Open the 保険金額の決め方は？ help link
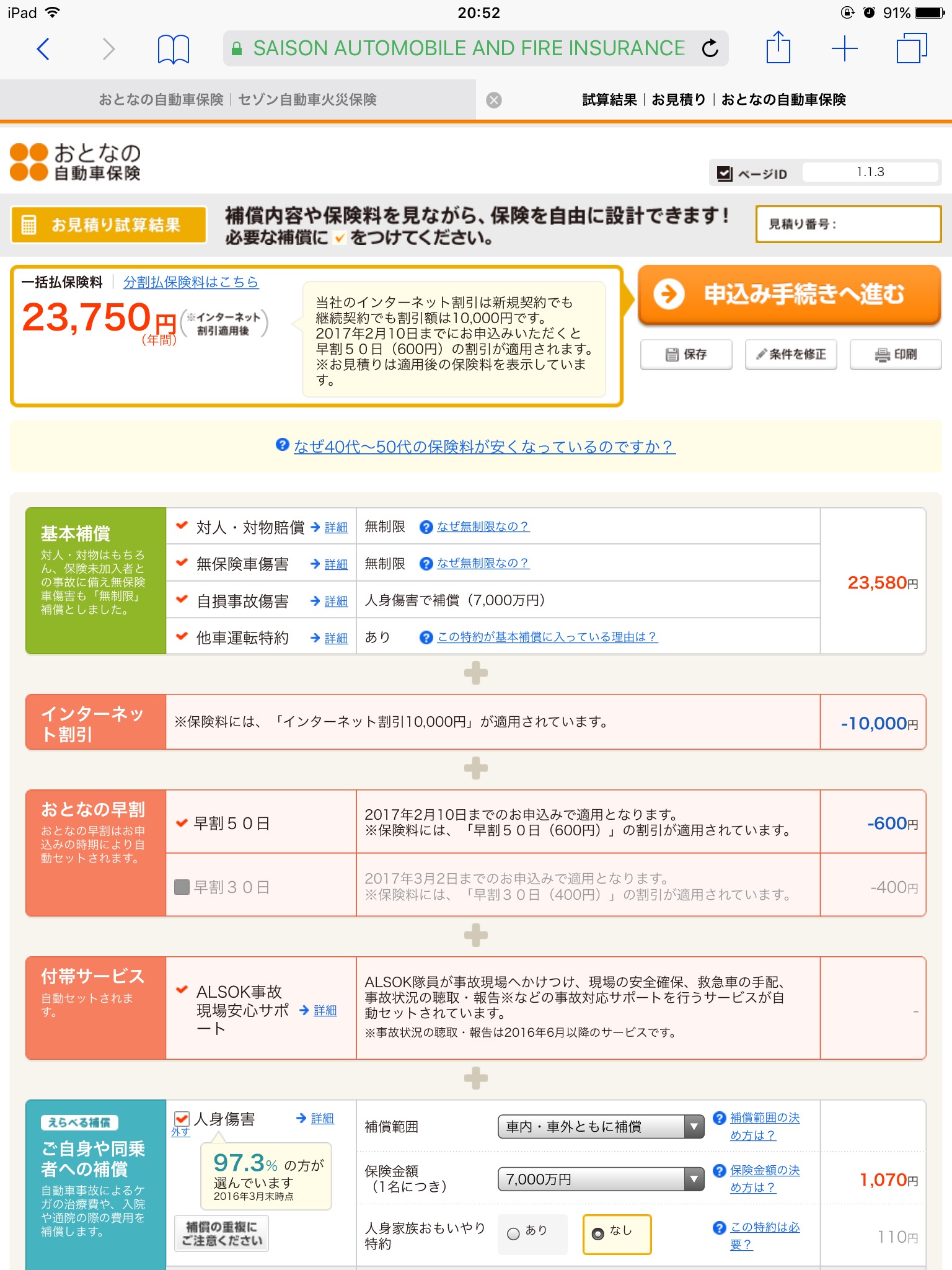The height and width of the screenshot is (1270, 952). pyautogui.click(x=765, y=1179)
